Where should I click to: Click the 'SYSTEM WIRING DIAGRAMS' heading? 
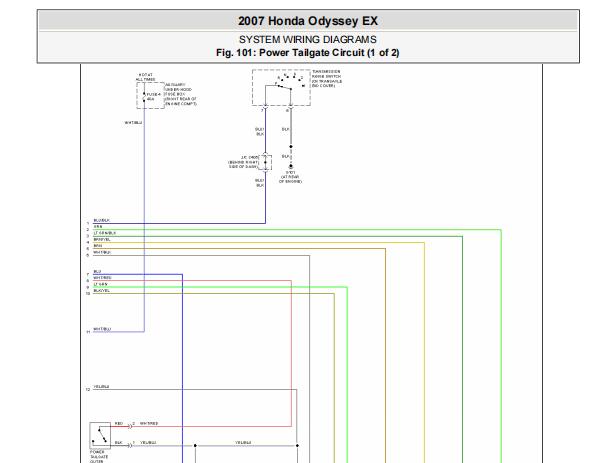click(x=308, y=39)
